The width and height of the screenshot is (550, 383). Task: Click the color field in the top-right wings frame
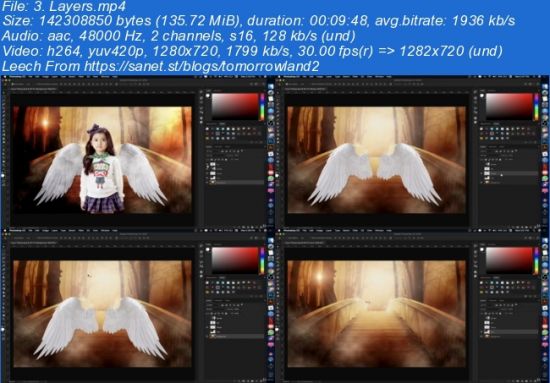coord(509,107)
